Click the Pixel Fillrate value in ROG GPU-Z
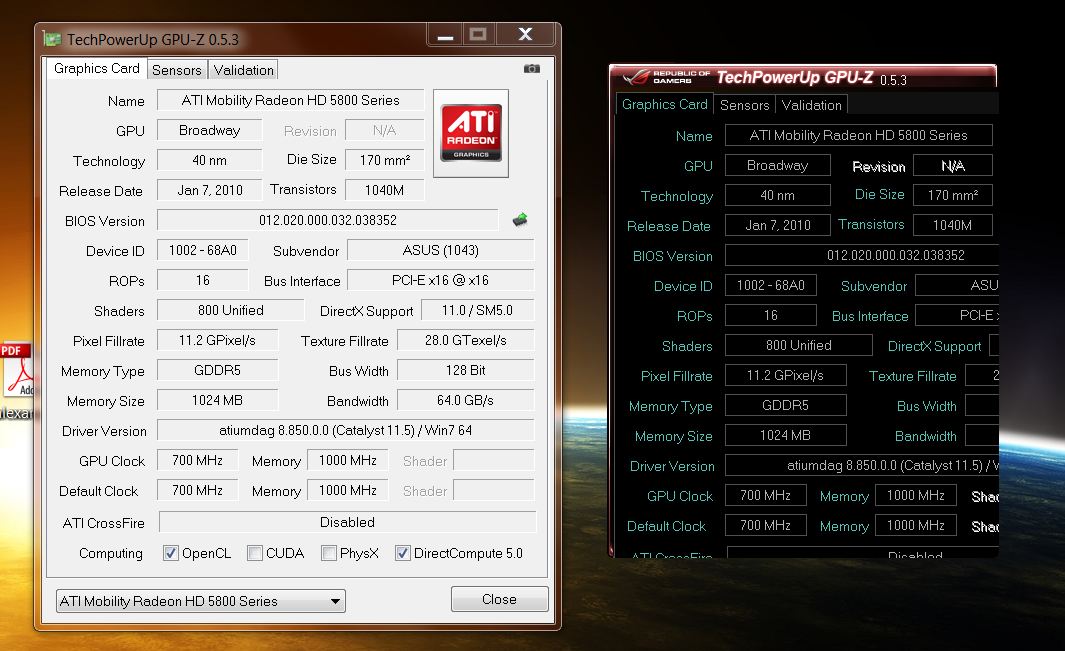The width and height of the screenshot is (1065, 651). point(786,375)
